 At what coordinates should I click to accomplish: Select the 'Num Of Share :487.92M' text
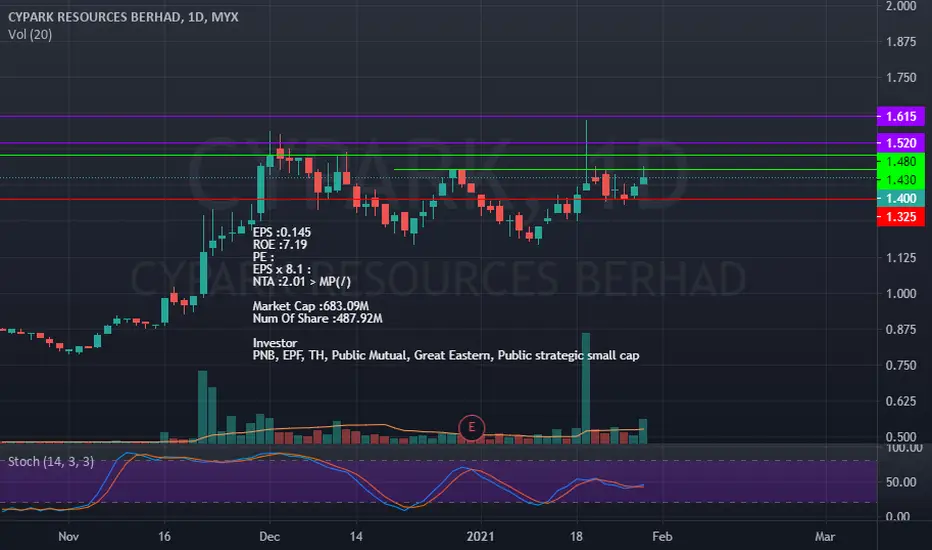click(x=317, y=318)
